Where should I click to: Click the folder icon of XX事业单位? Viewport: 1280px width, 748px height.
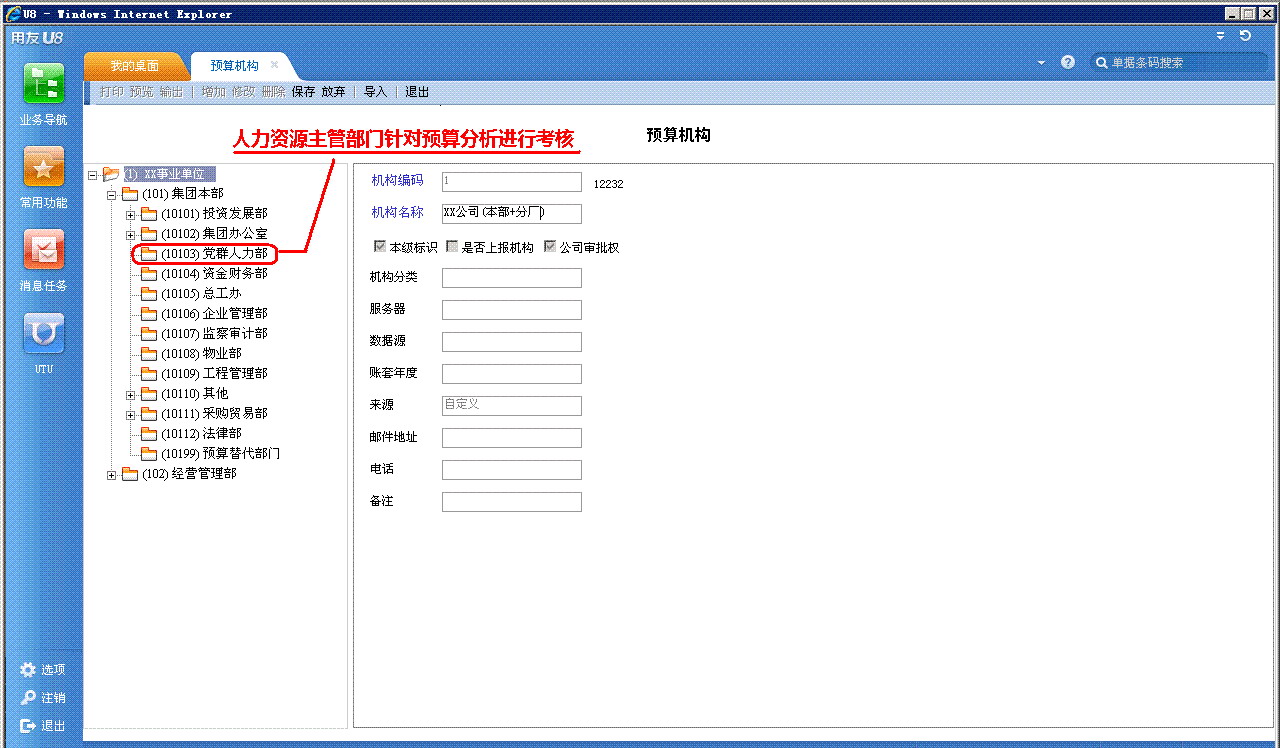[111, 174]
